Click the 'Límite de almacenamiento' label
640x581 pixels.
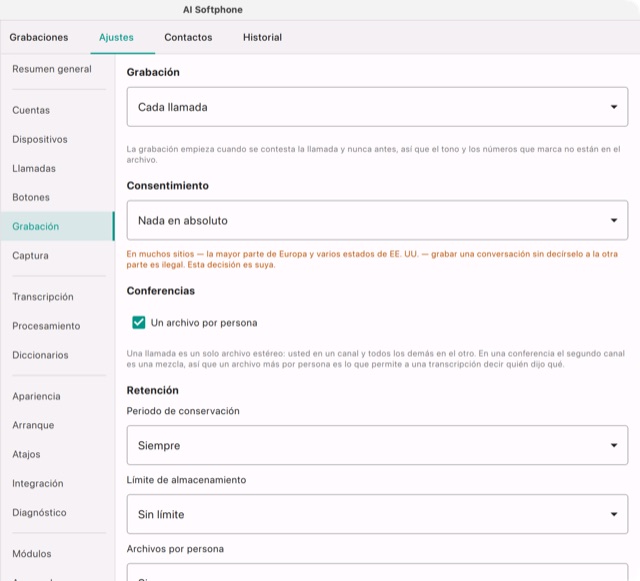186,480
